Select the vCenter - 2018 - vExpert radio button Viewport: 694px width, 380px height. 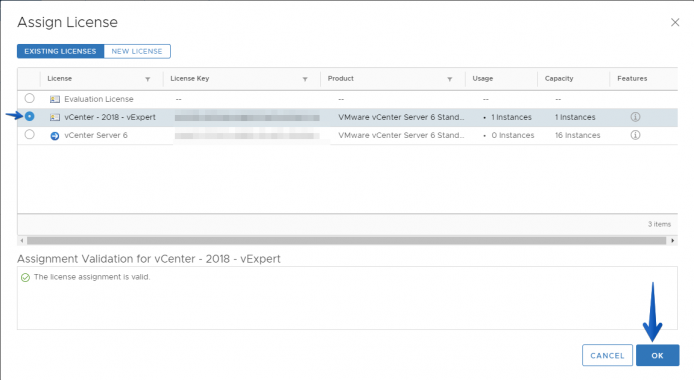29,116
